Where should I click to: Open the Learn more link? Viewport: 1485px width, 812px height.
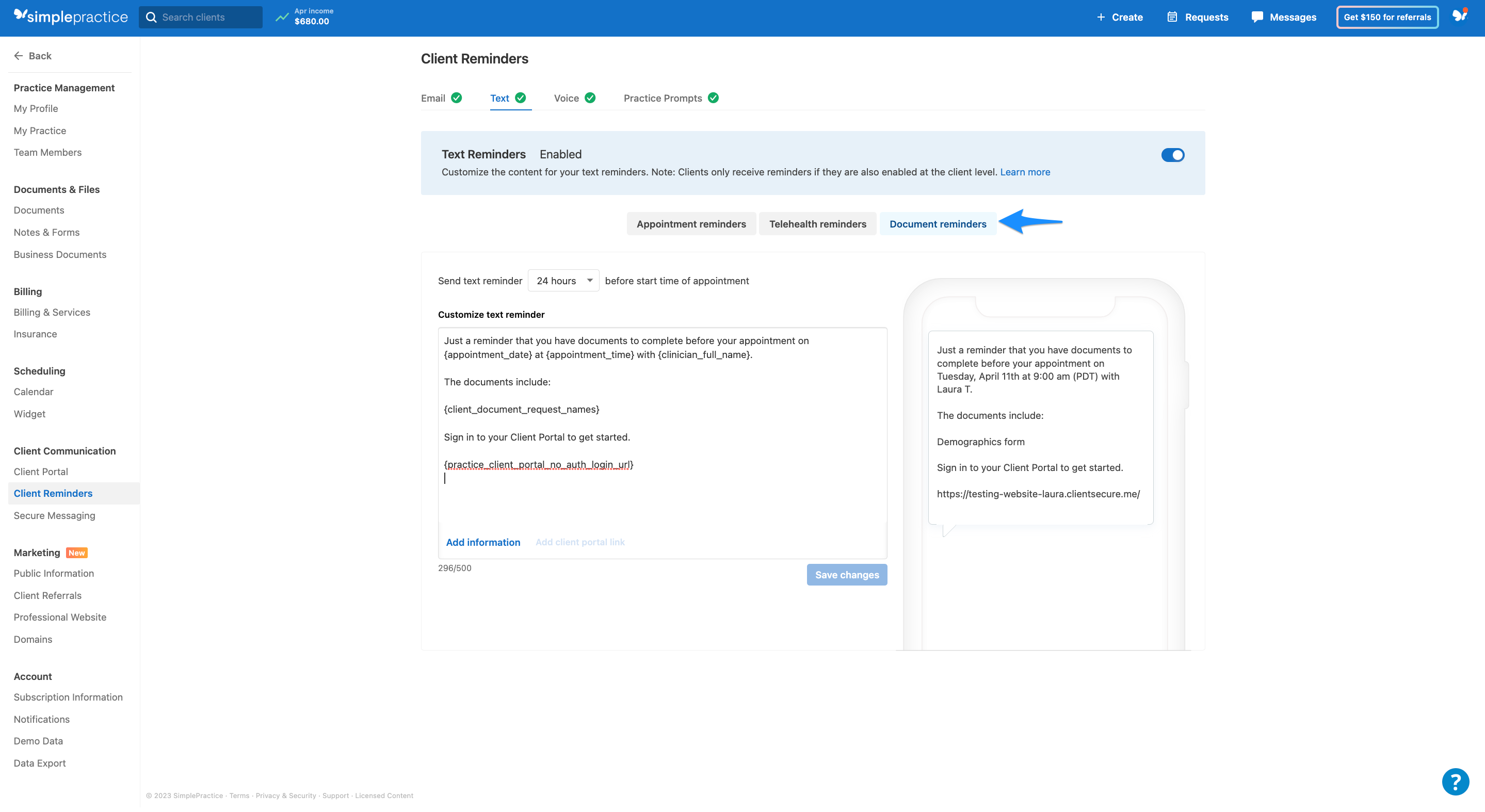point(1024,172)
